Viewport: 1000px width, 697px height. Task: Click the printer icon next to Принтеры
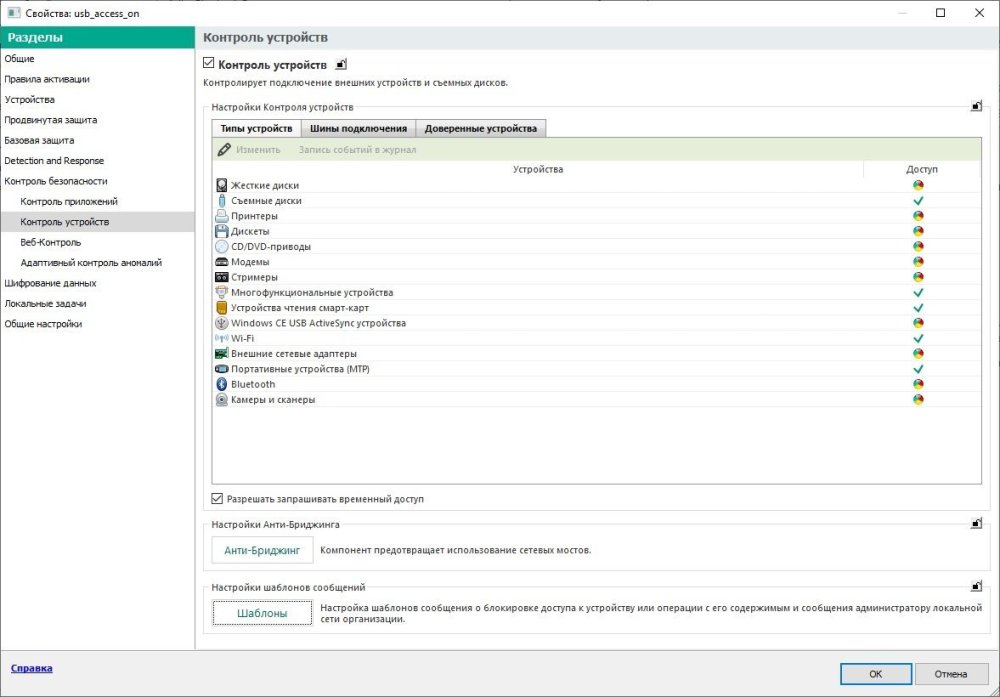point(221,216)
